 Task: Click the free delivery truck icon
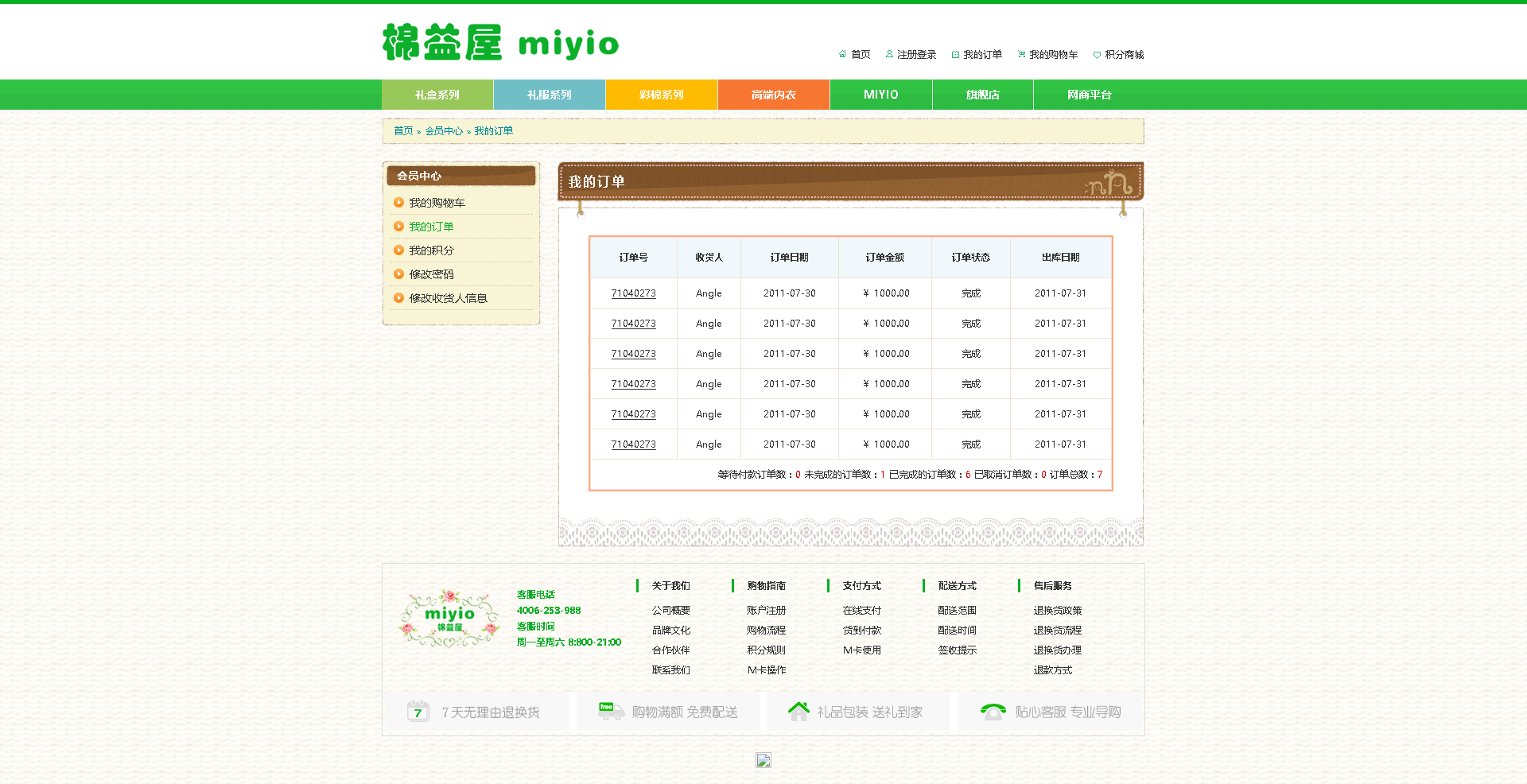pos(611,711)
